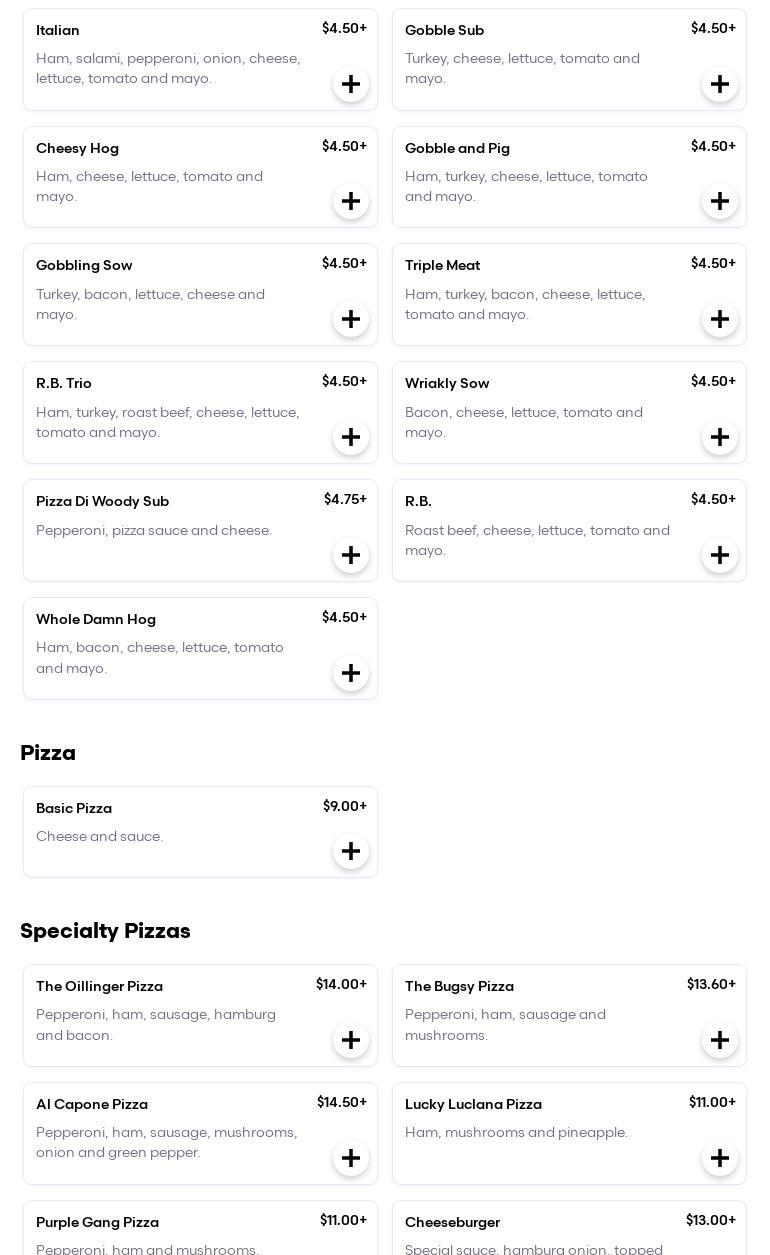Click the Specialty Pizzas section heading
The width and height of the screenshot is (770, 1255).
click(x=105, y=931)
